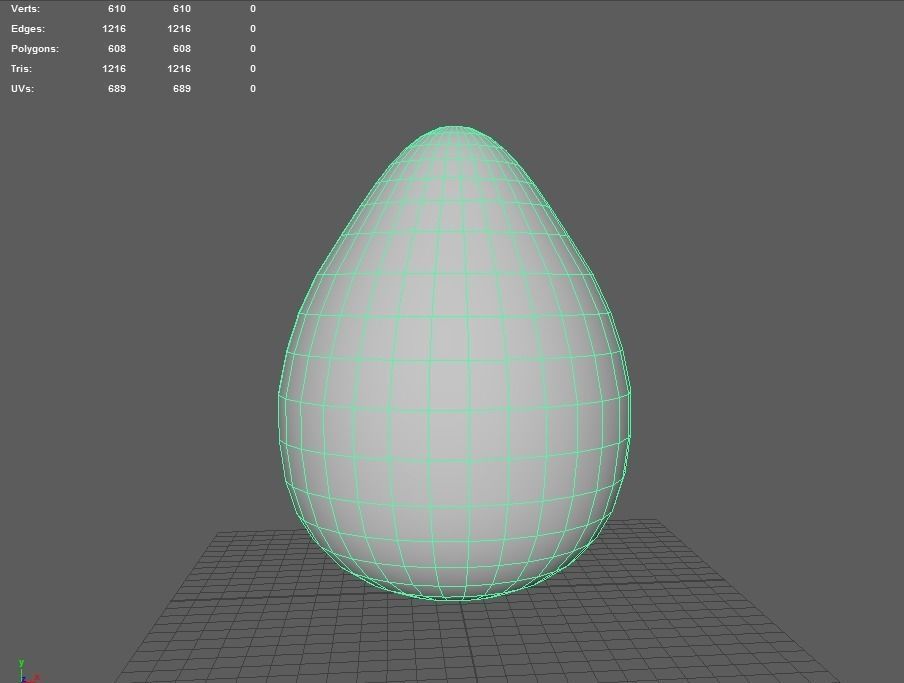
Task: Click the first Verts value 610
Action: pos(117,9)
